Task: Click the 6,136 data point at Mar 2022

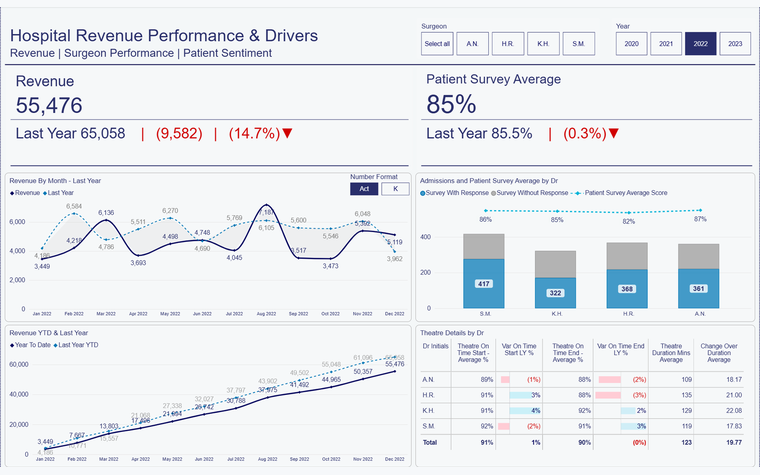Action: point(106,220)
